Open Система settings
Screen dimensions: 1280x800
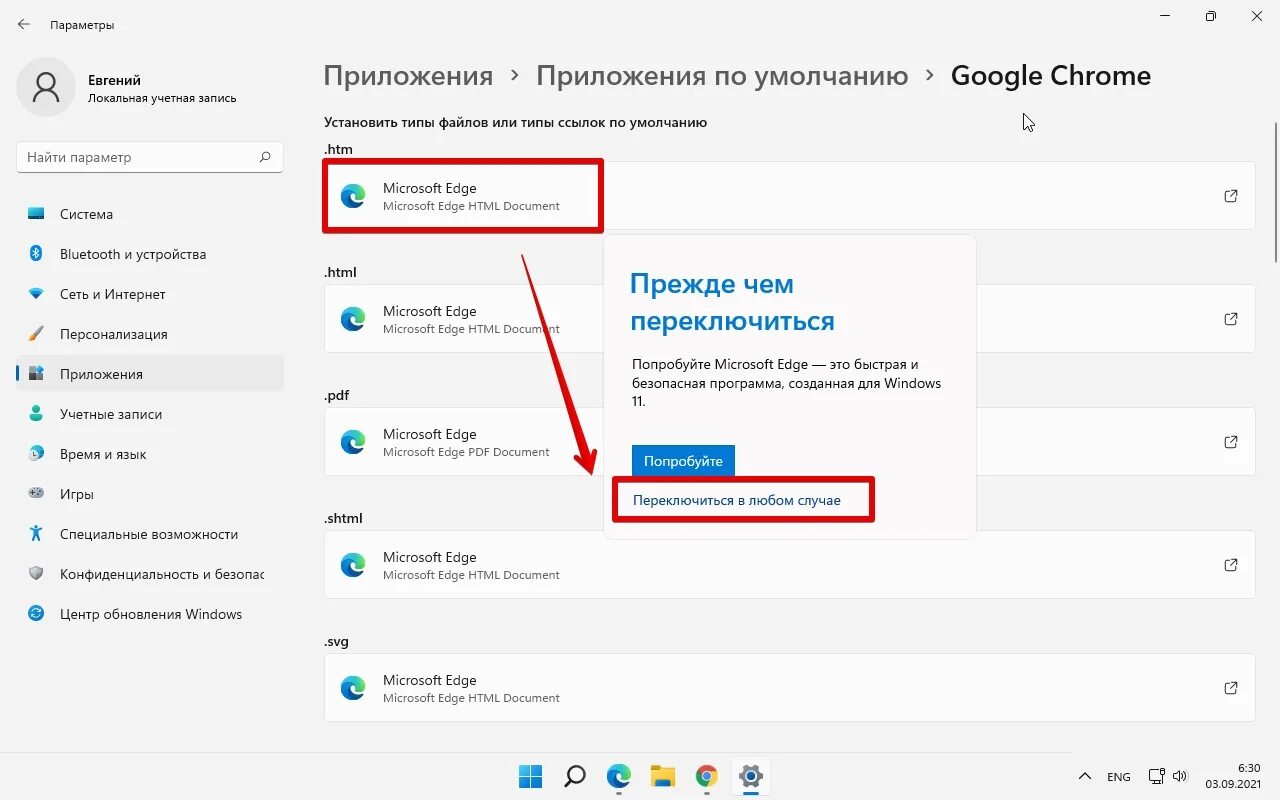(x=150, y=214)
